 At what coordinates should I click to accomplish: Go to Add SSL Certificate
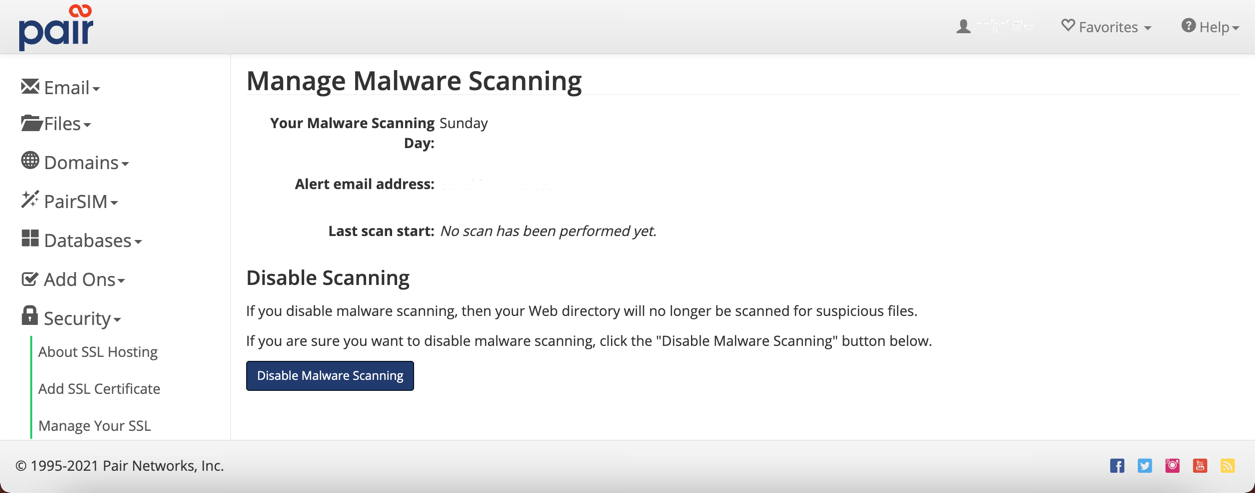point(99,389)
